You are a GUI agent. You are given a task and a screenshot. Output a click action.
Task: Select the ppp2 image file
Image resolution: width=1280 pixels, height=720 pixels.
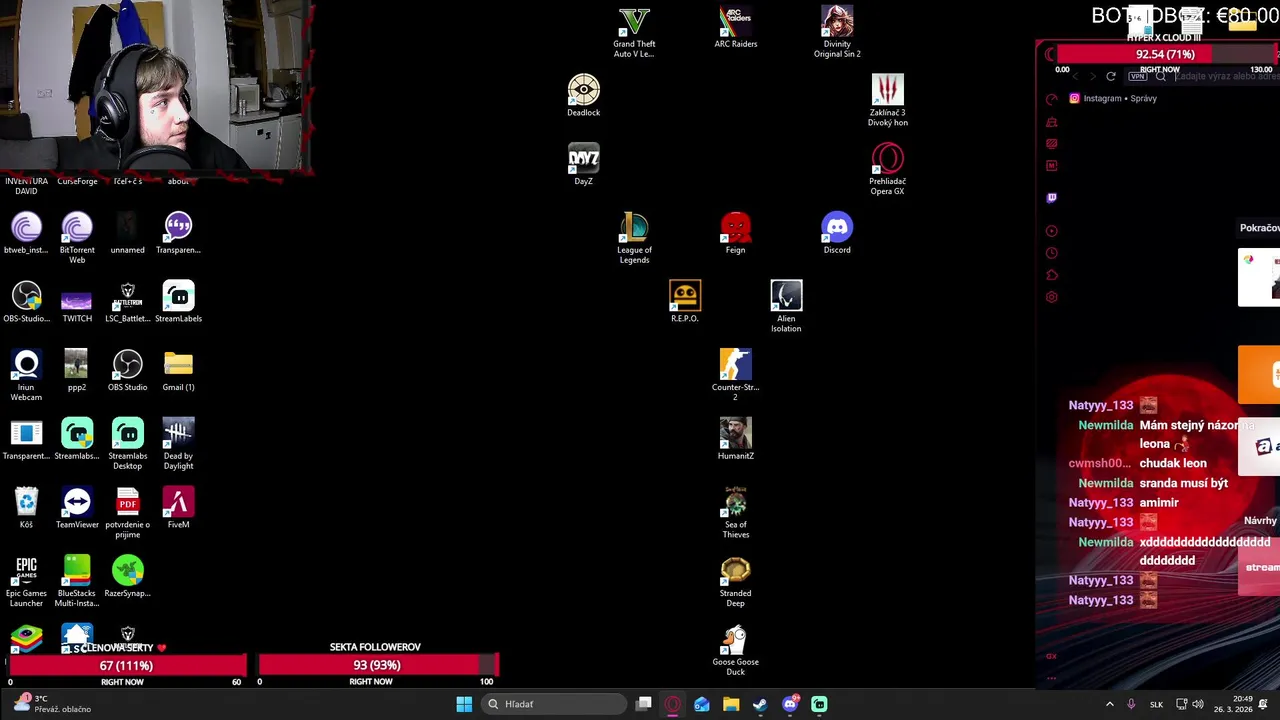pyautogui.click(x=77, y=370)
